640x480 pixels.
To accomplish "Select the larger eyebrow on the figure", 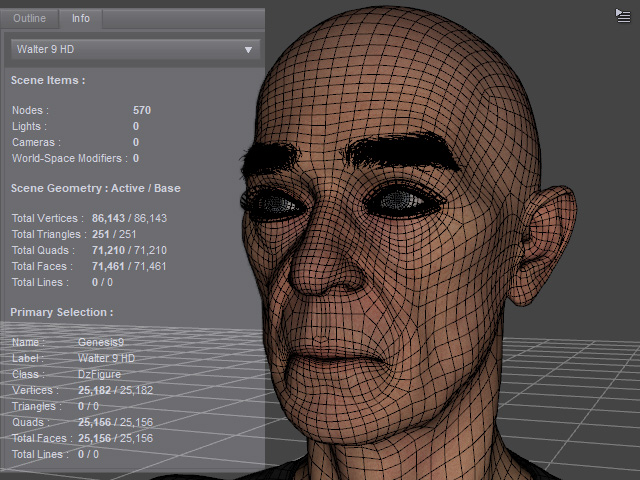I will (402, 151).
